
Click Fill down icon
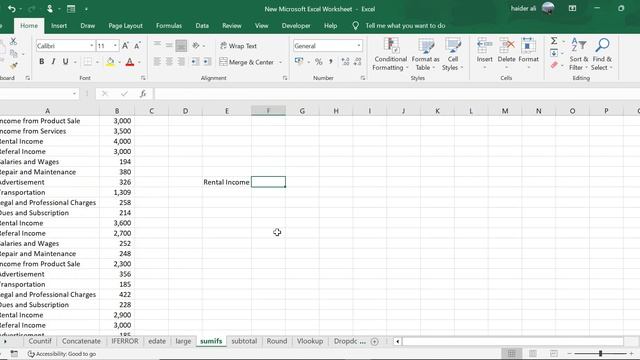[554, 53]
